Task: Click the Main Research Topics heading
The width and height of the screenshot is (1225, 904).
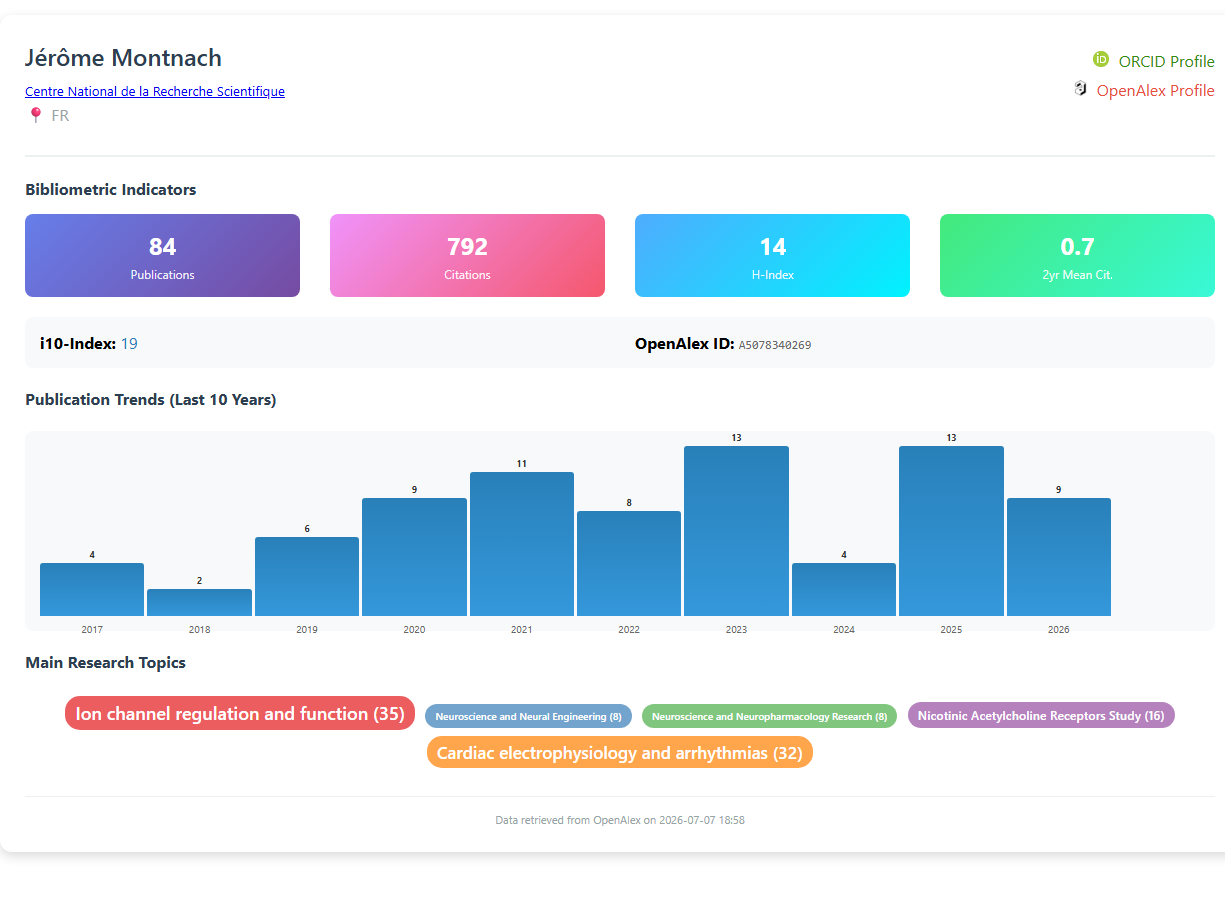Action: [105, 662]
